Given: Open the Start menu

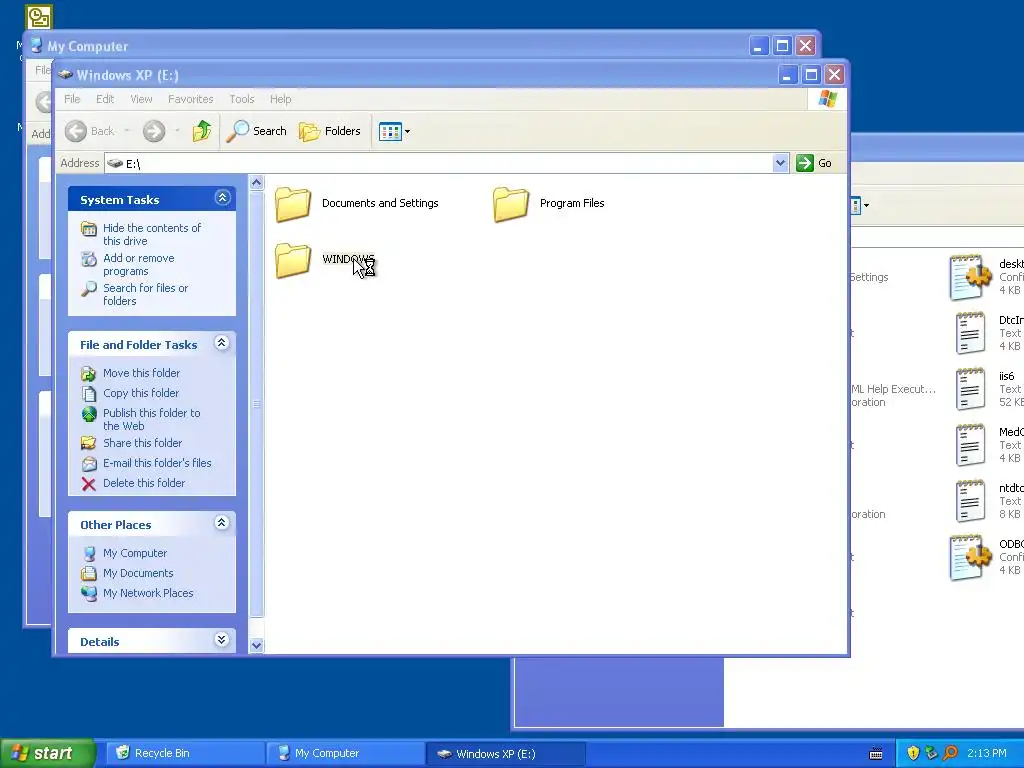Looking at the screenshot, I should pyautogui.click(x=47, y=754).
